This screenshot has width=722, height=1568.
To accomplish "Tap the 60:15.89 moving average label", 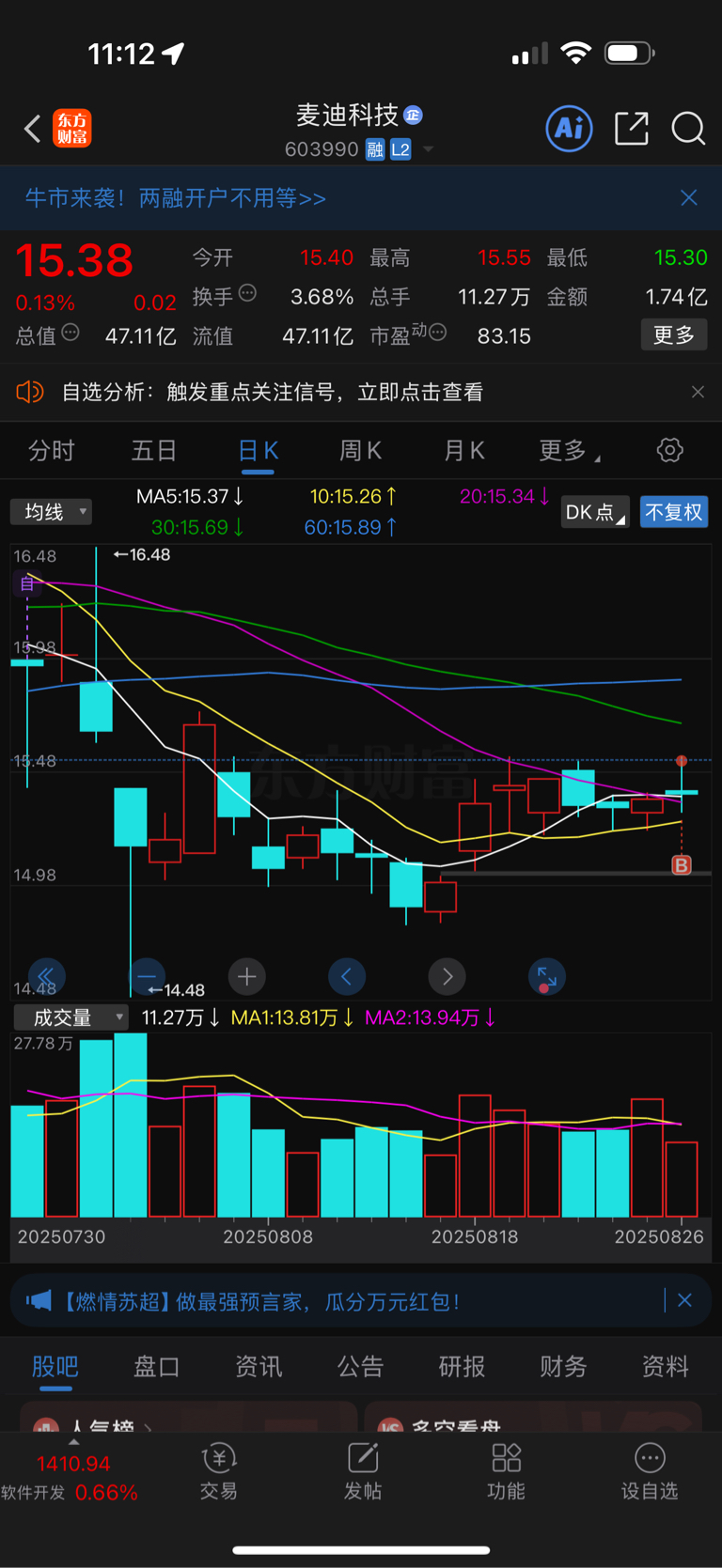I will pyautogui.click(x=351, y=528).
